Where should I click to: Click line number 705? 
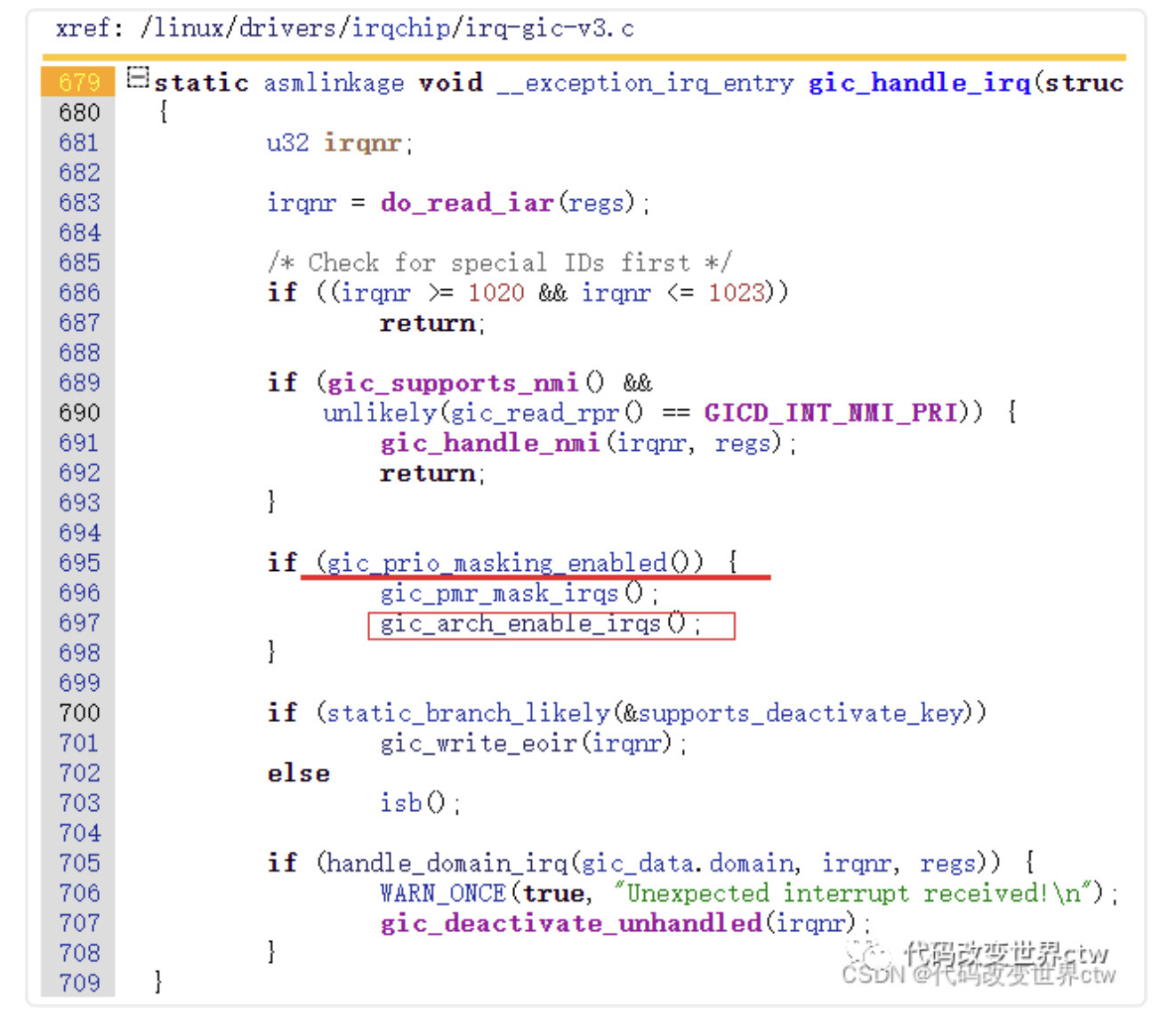(x=79, y=863)
